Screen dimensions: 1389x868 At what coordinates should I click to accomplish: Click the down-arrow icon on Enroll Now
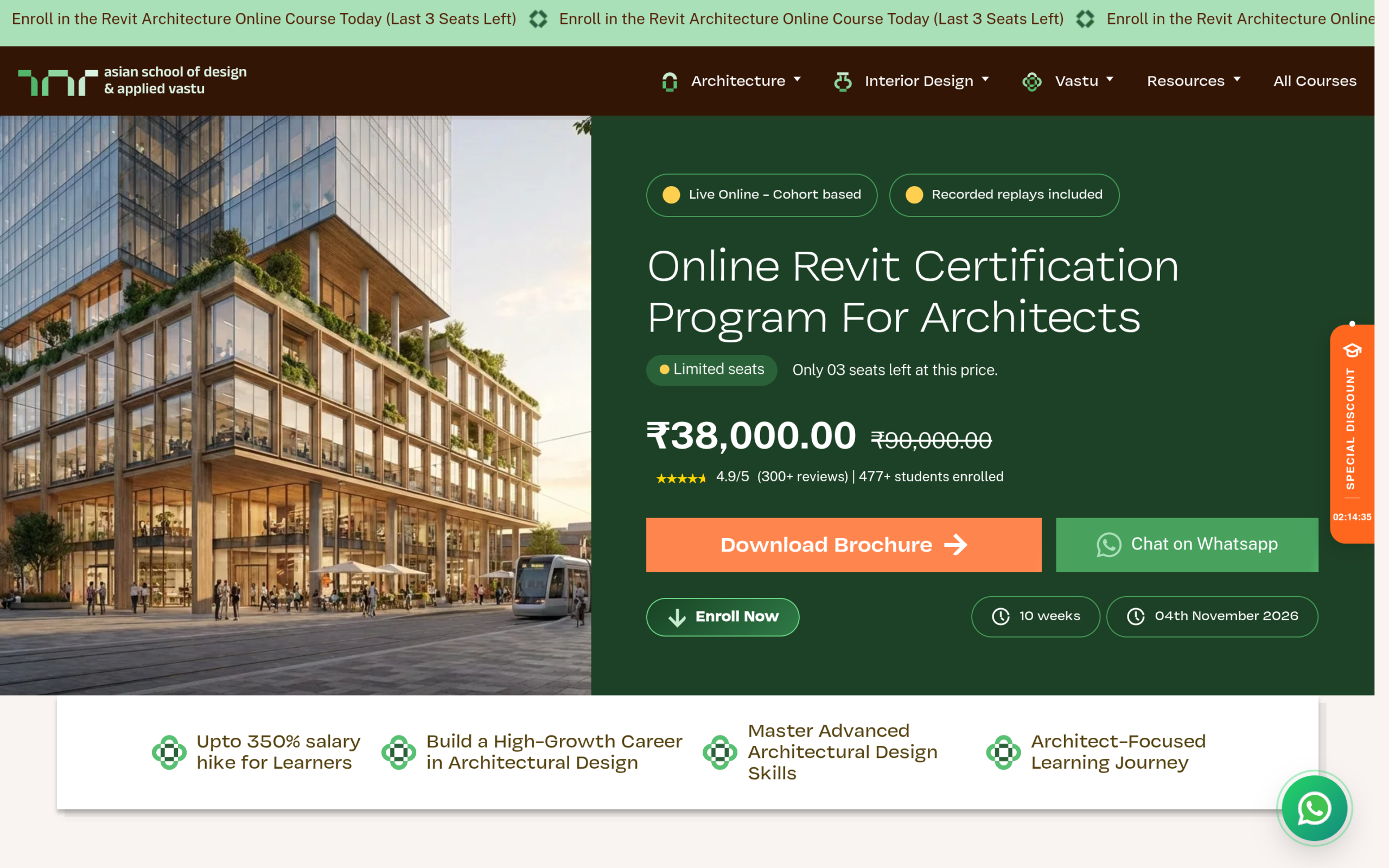677,617
